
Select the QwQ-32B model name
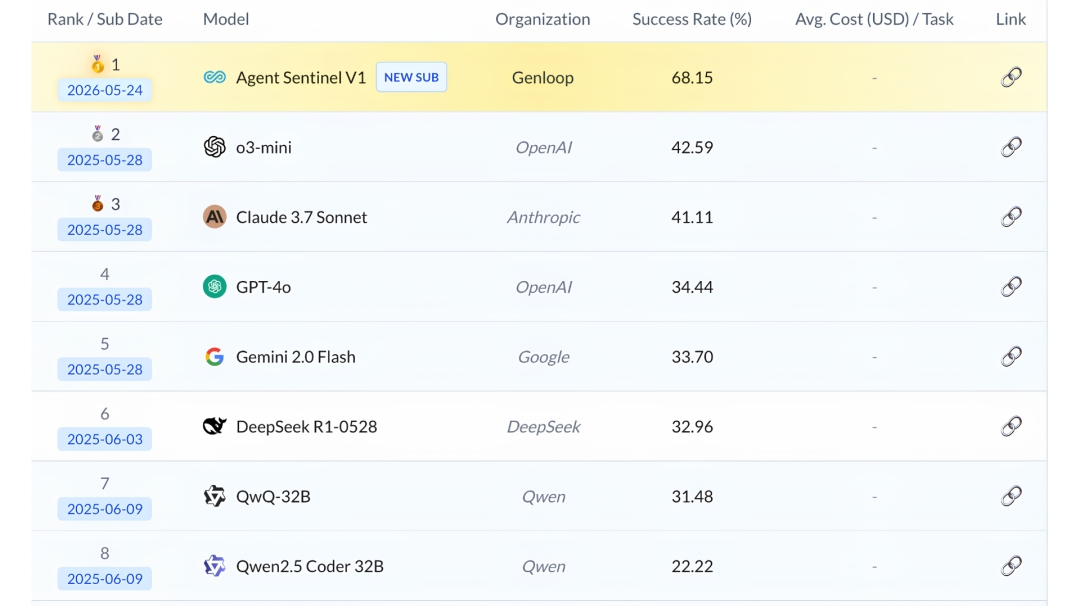273,496
